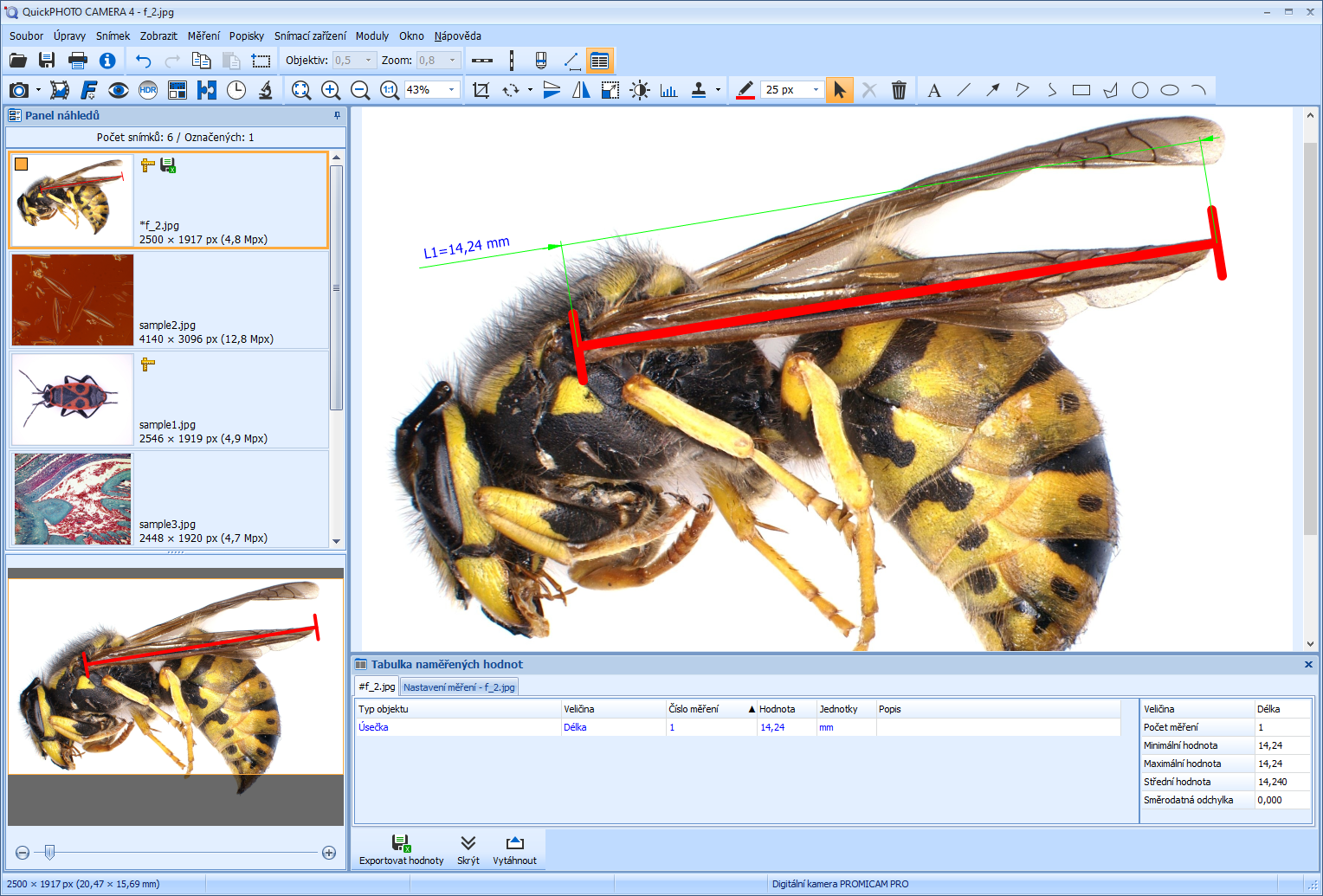Insert horizontal scale bar
The width and height of the screenshot is (1323, 896).
point(482,61)
